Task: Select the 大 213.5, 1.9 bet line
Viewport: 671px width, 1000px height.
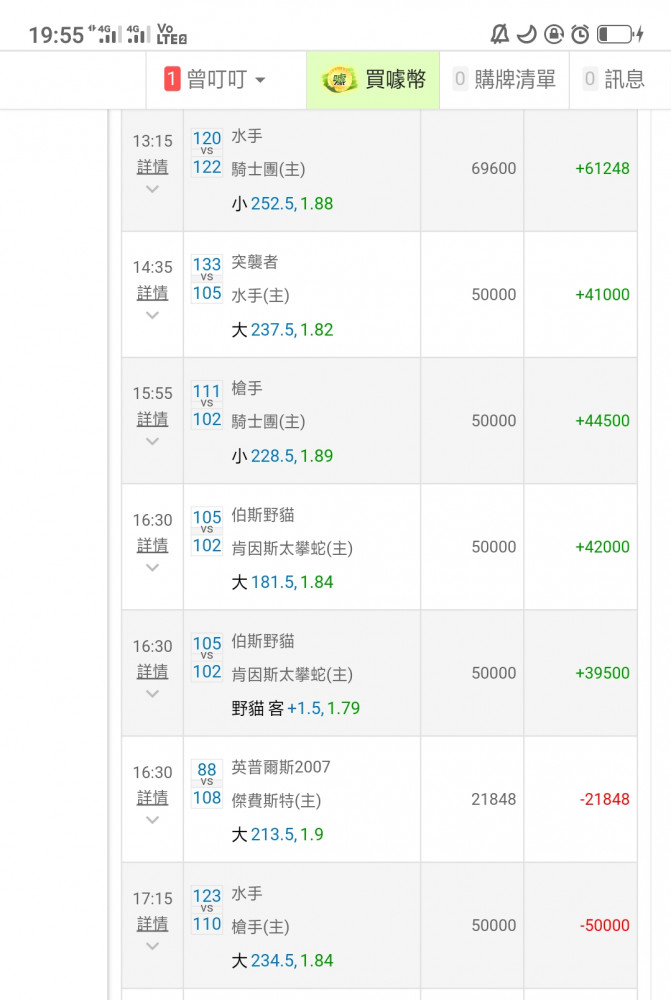Action: click(x=278, y=834)
